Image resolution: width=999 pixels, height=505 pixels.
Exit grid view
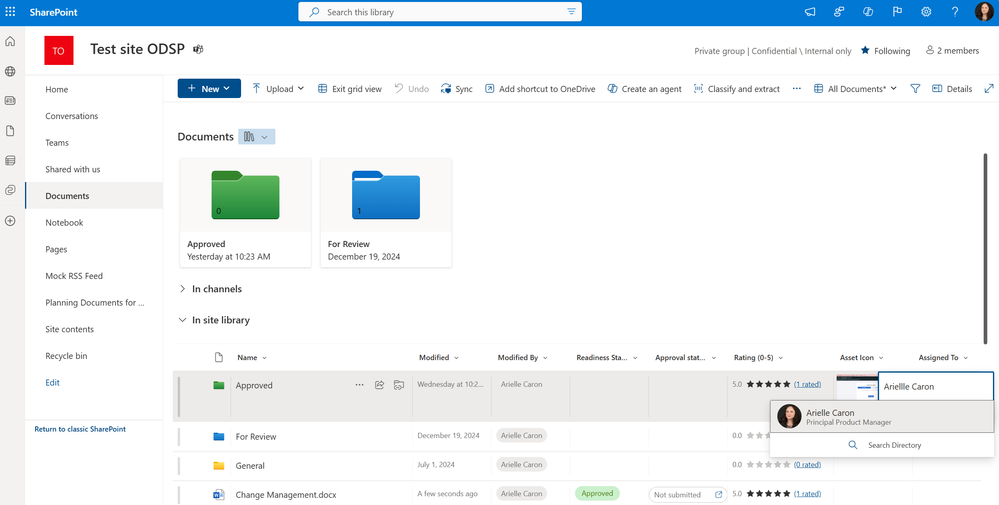click(x=350, y=89)
